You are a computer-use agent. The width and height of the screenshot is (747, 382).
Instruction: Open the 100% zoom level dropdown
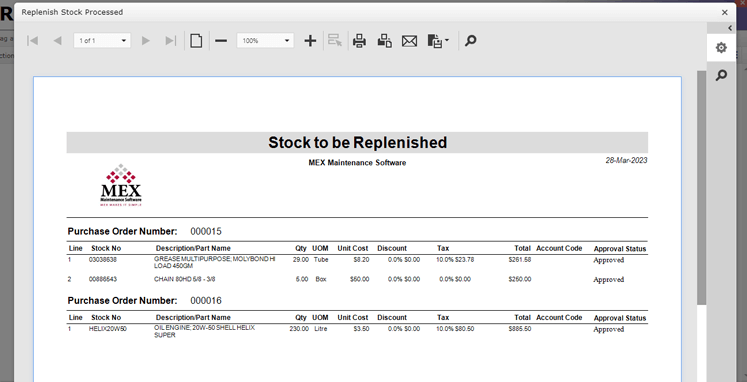[265, 41]
